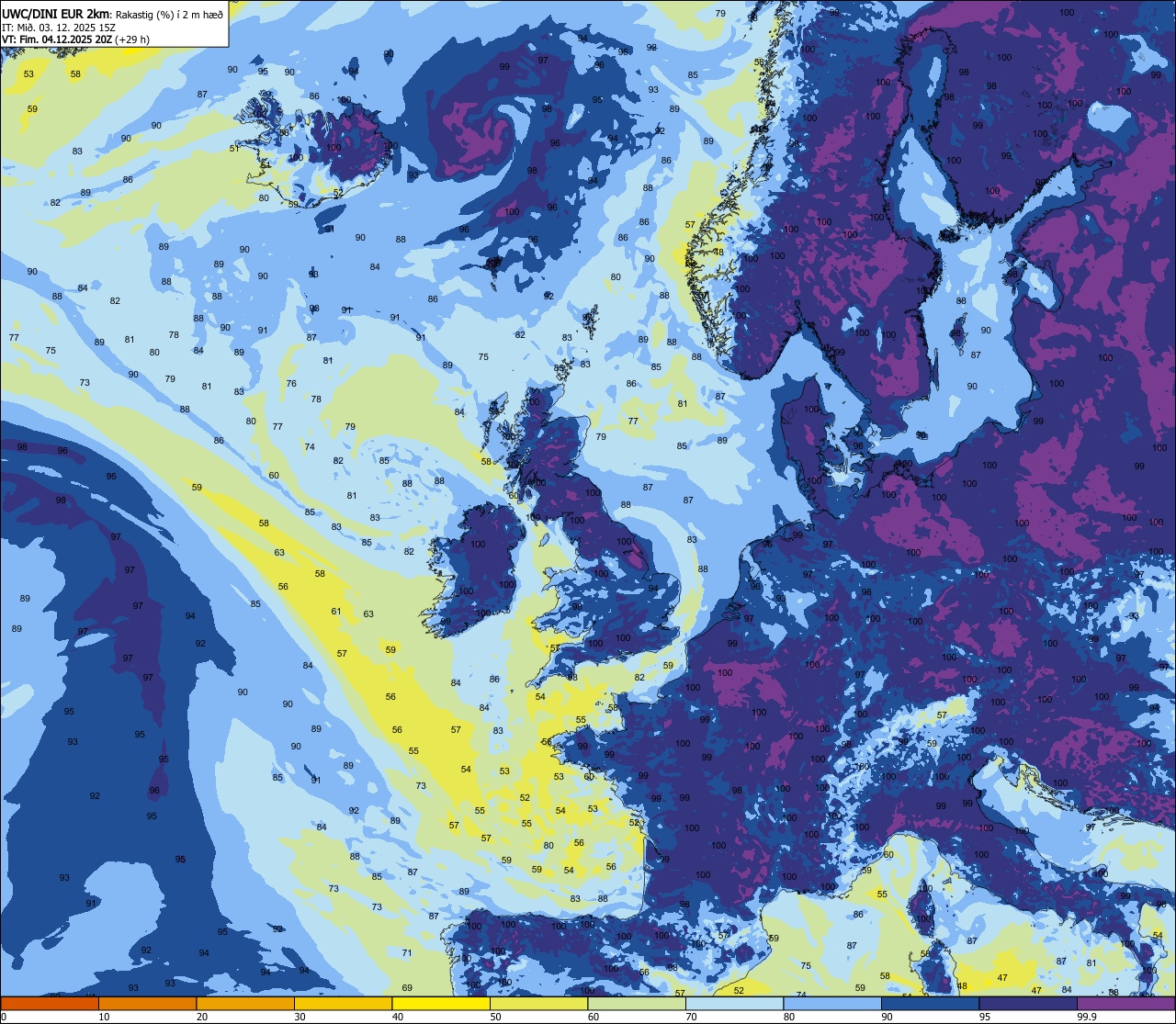Select the 80–90 % blue legend segment

coord(832,1004)
